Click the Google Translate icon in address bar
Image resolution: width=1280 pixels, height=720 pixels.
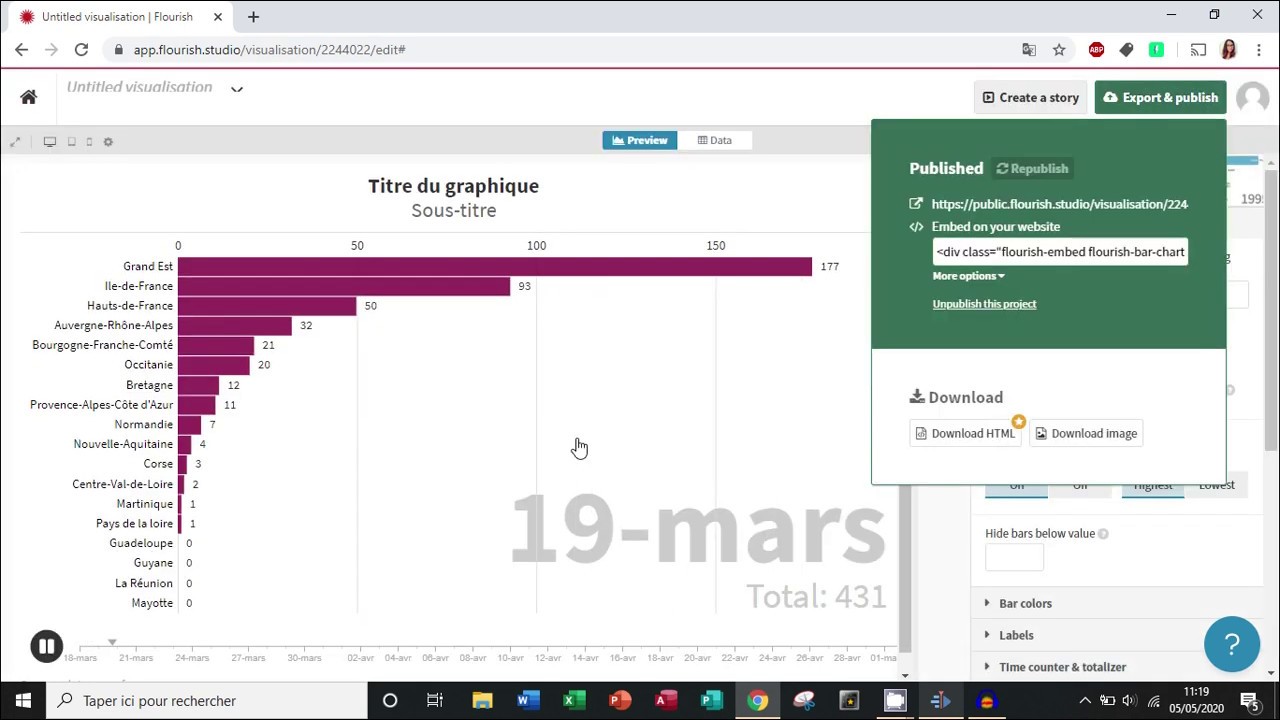pyautogui.click(x=1029, y=50)
